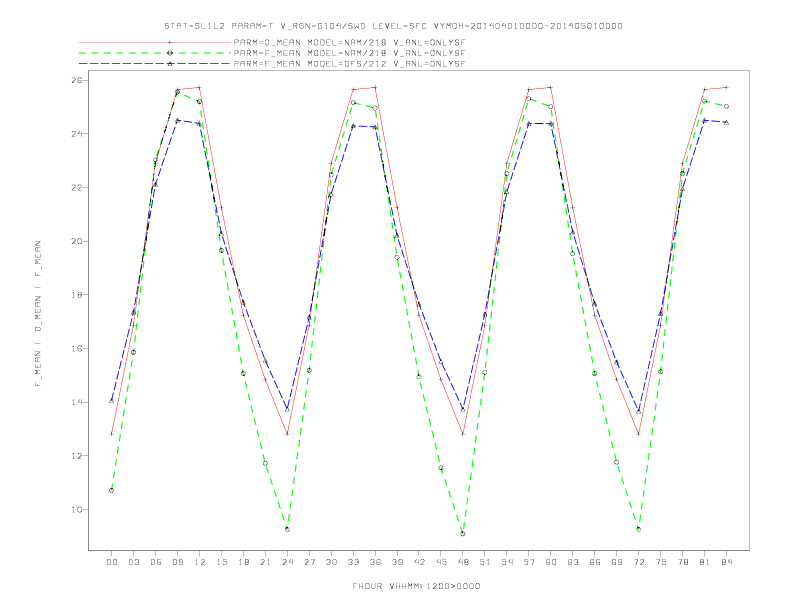
Task: Click the green dashed legend line sample
Action: (155, 53)
